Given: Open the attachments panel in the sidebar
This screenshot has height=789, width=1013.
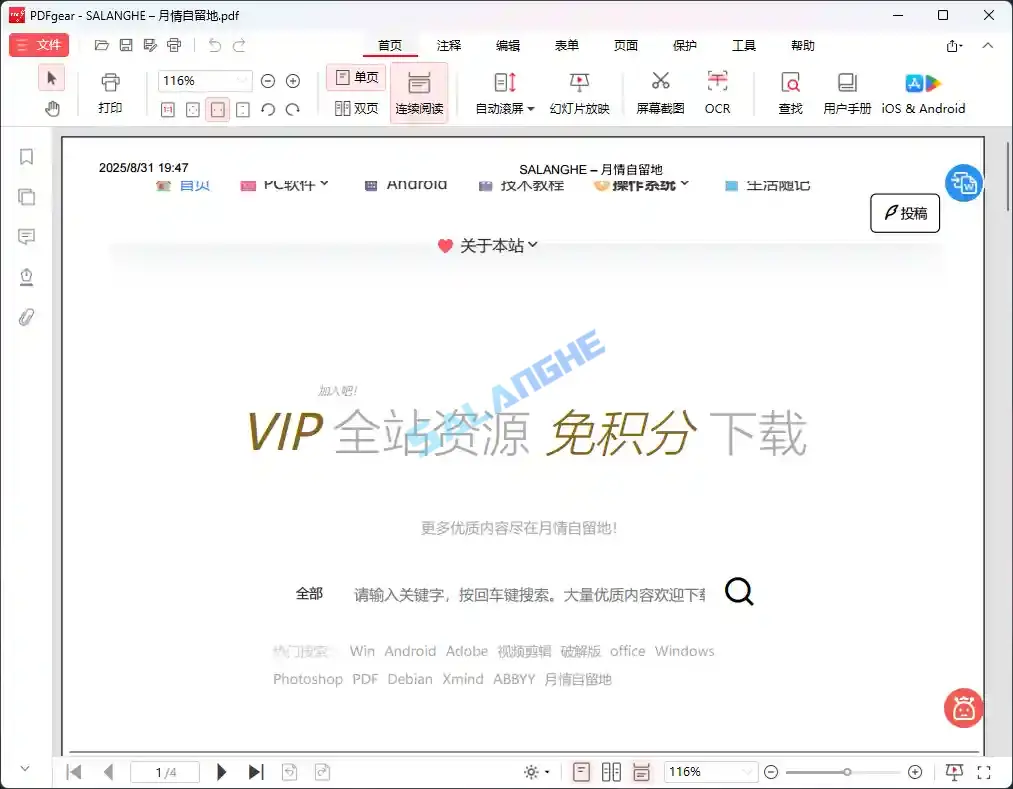Looking at the screenshot, I should tap(26, 317).
